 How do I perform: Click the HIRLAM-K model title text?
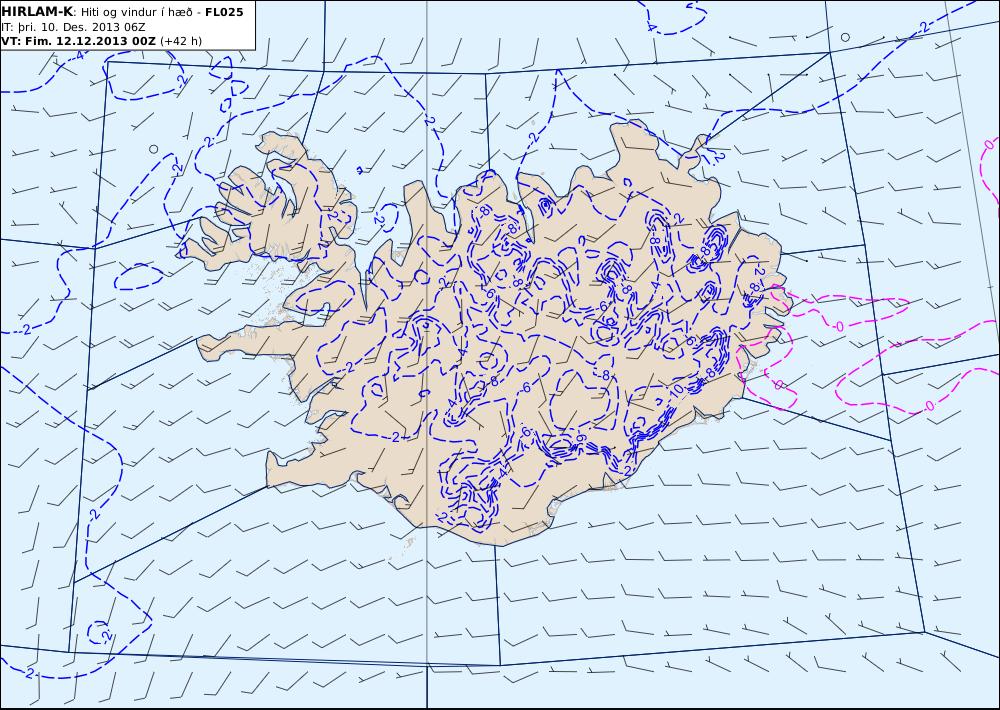click(37, 12)
